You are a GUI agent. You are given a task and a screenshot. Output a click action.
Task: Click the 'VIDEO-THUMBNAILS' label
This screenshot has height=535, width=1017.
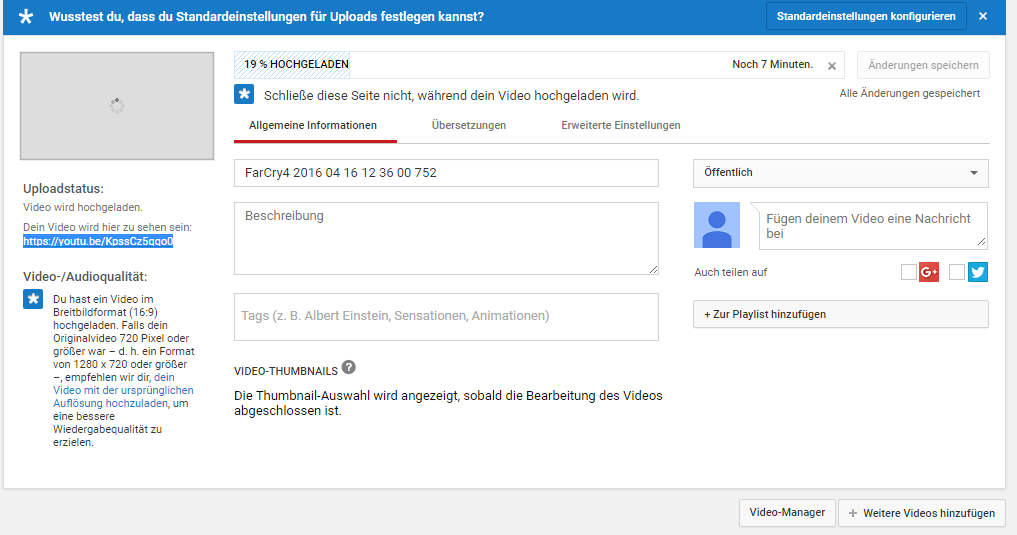pos(286,371)
